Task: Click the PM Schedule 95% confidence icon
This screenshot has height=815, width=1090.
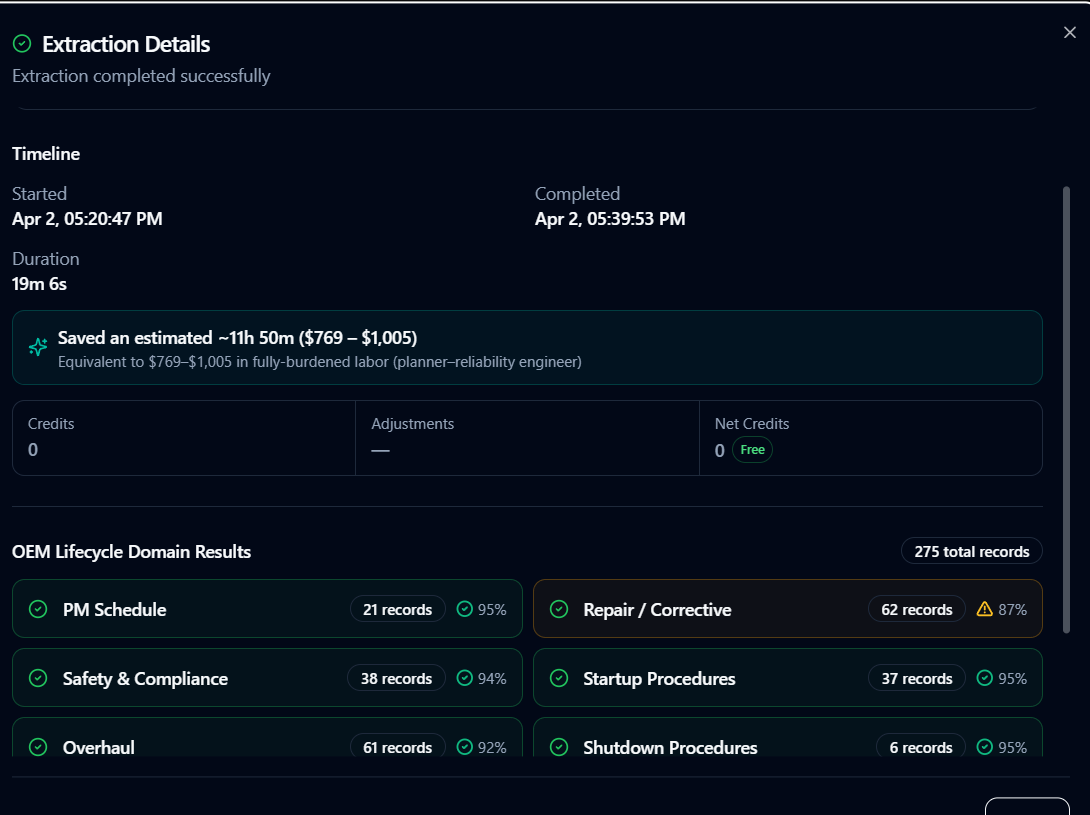Action: pyautogui.click(x=464, y=609)
